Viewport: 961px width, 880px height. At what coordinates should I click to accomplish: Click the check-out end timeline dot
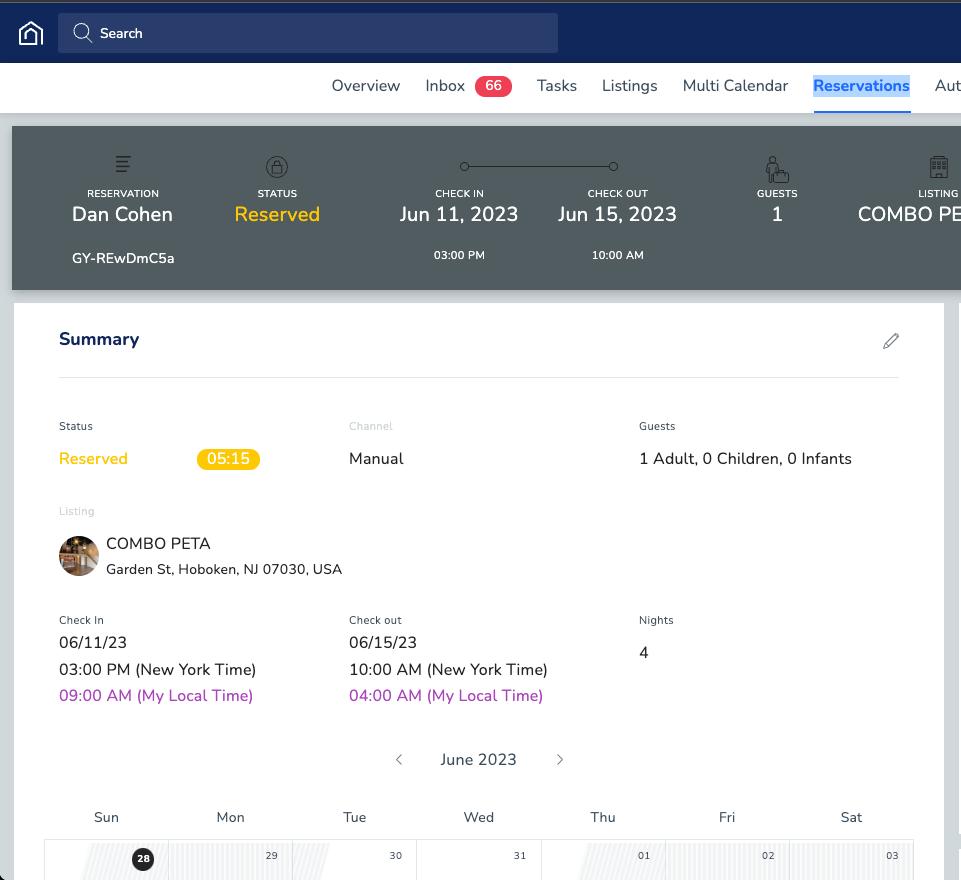pyautogui.click(x=613, y=166)
